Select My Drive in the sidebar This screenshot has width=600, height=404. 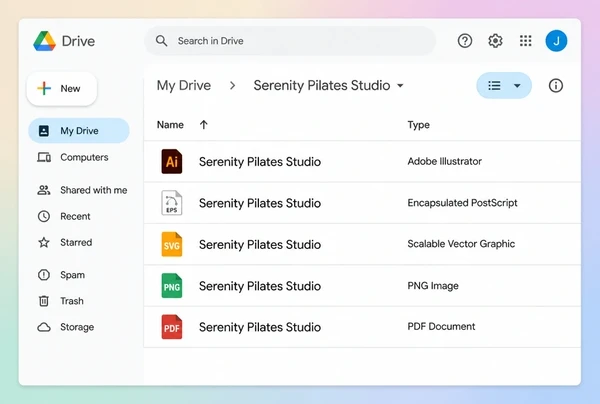pos(79,131)
